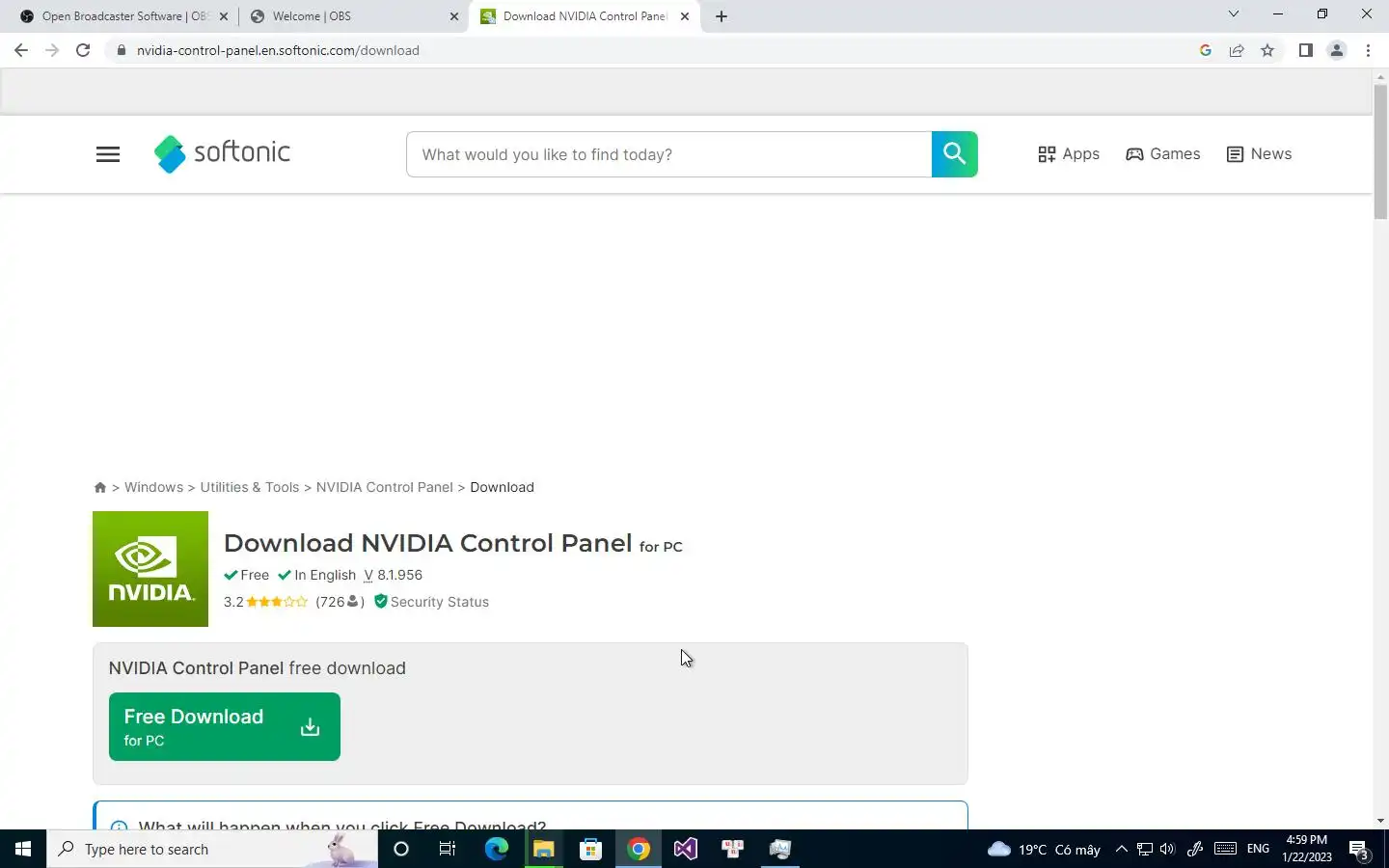Image resolution: width=1389 pixels, height=868 pixels.
Task: Open Chrome three-dot menu
Action: click(x=1368, y=50)
